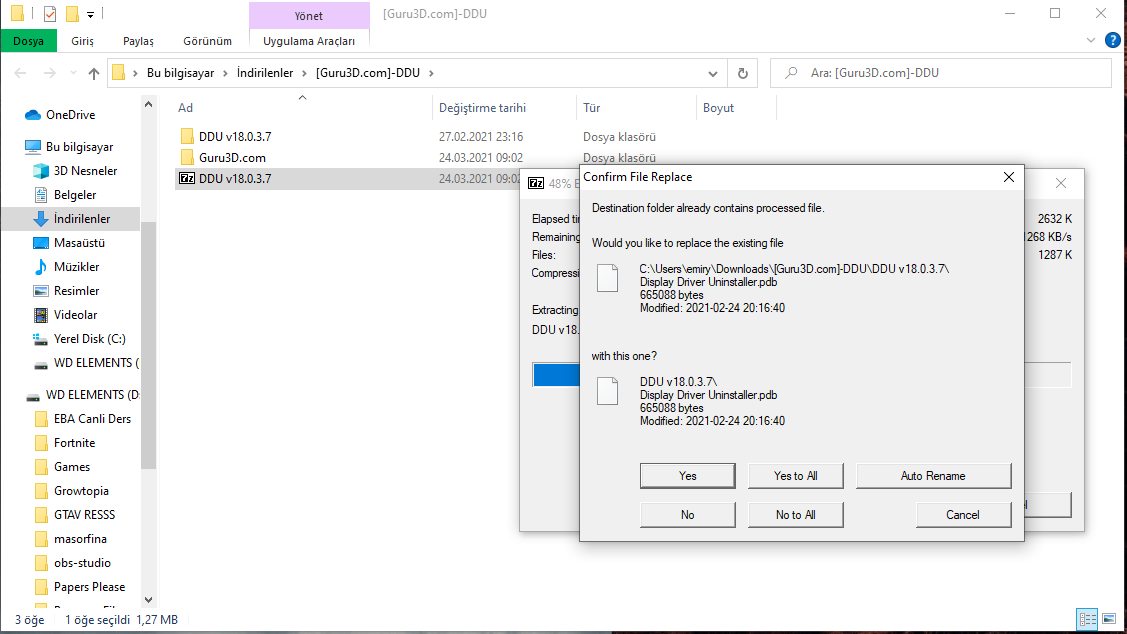Click the search box for [Guru3D.com]-DDU
1127x634 pixels.
click(x=940, y=73)
